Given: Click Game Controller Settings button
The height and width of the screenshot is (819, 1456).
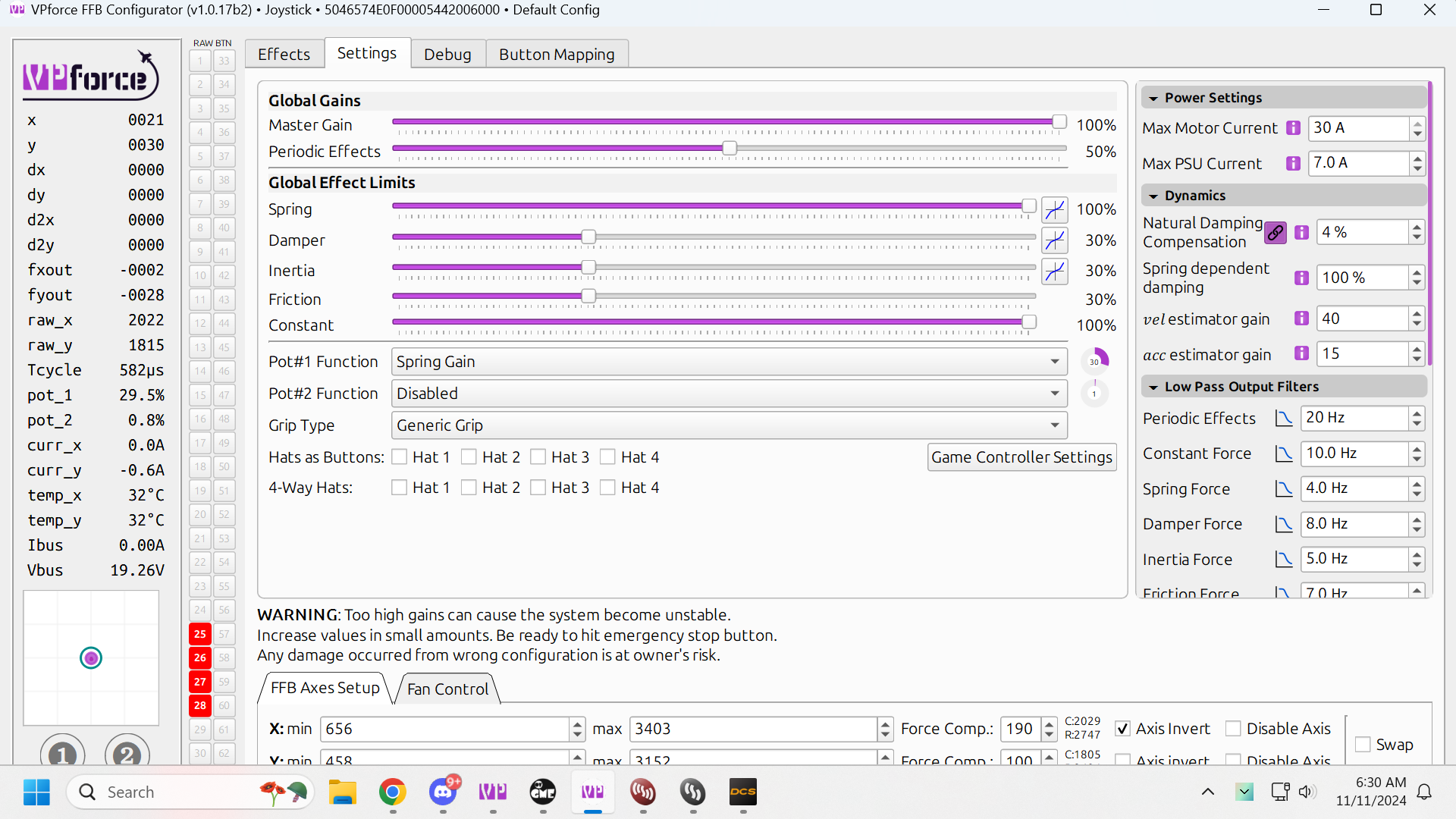Looking at the screenshot, I should [1021, 457].
